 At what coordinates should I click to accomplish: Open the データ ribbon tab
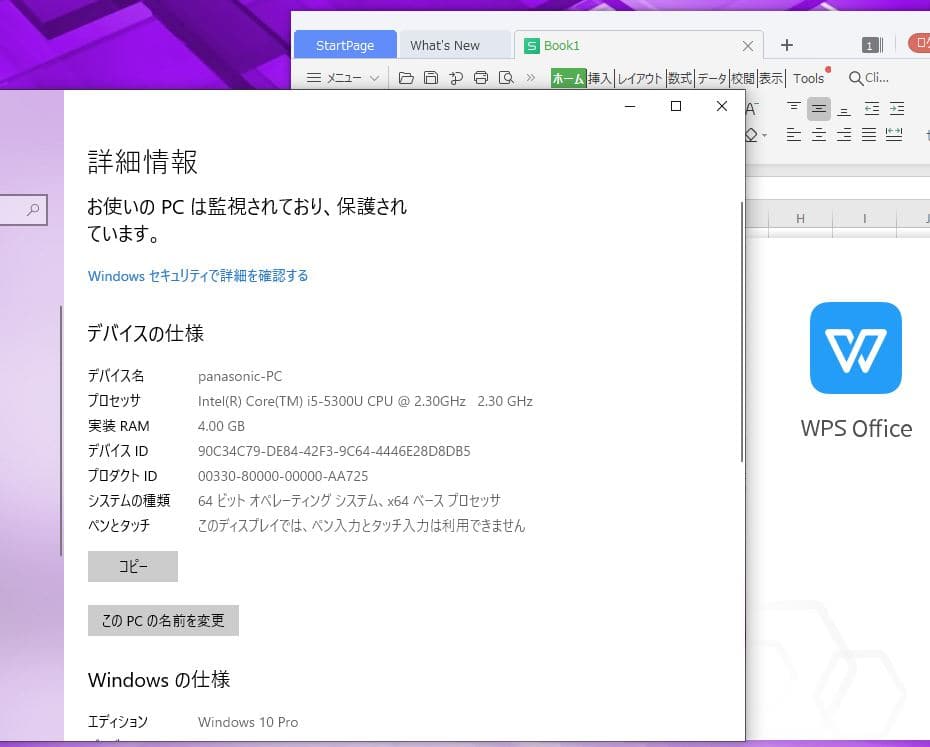[x=712, y=78]
